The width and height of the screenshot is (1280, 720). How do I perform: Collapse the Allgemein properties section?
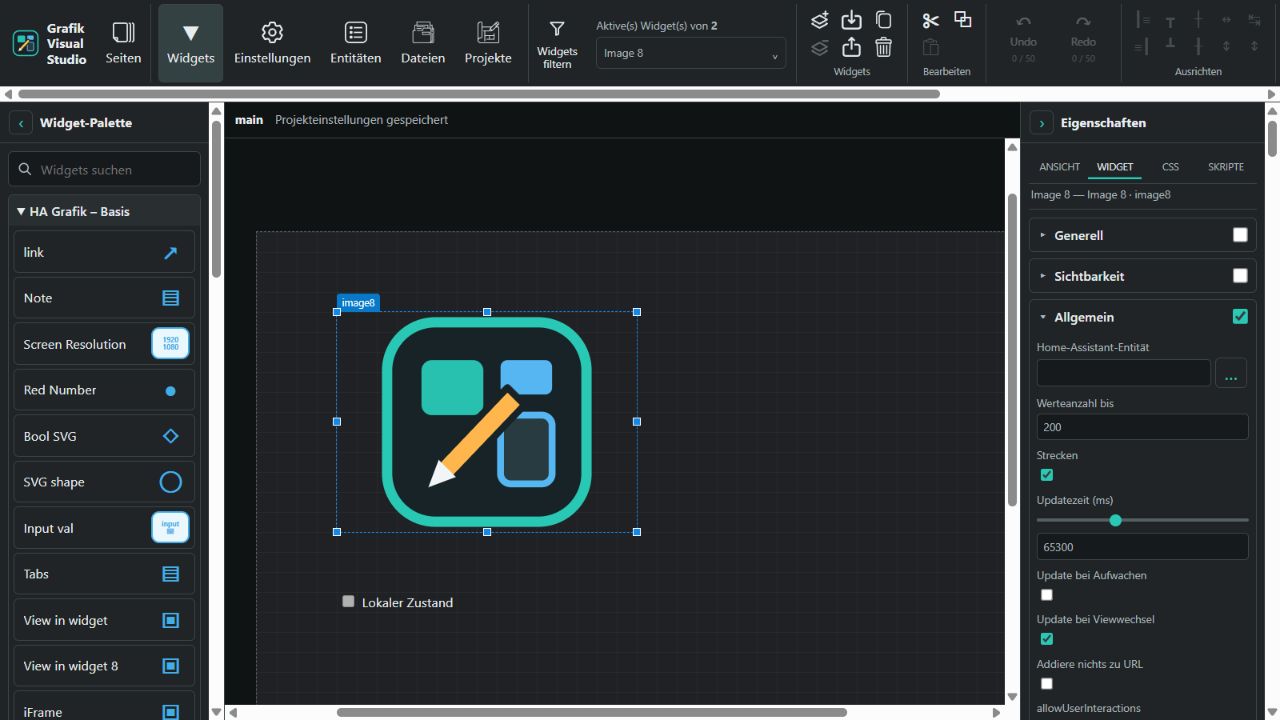[1043, 317]
